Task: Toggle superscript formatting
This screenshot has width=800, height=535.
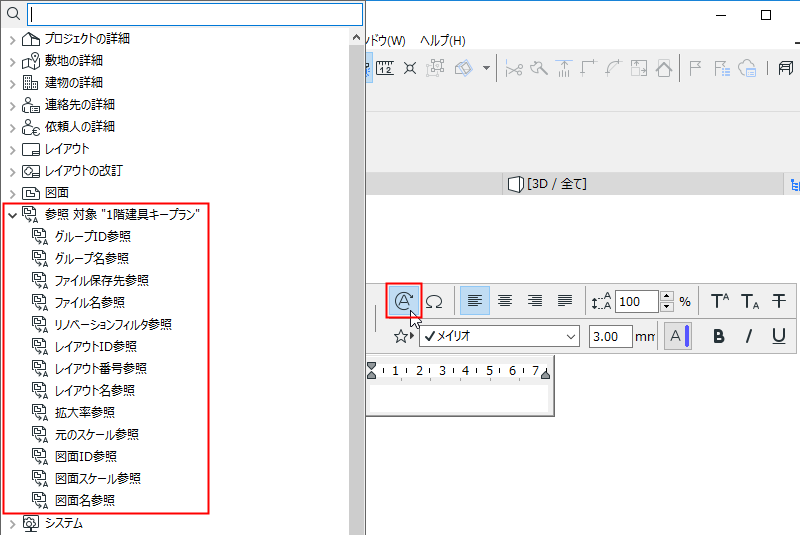Action: click(719, 301)
